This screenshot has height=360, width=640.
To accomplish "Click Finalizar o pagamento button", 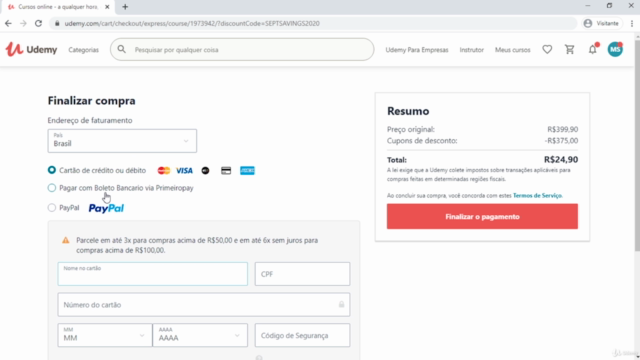I will pos(482,216).
